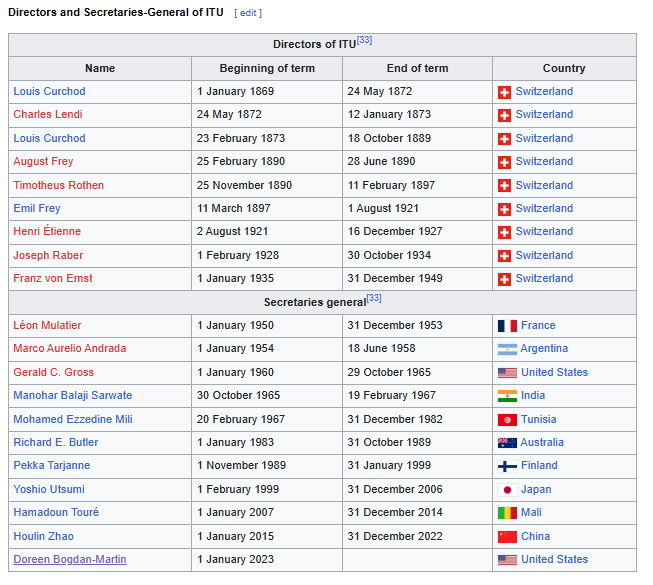The height and width of the screenshot is (585, 653).
Task: Select the '31 December 2022' cell
Action: point(417,536)
